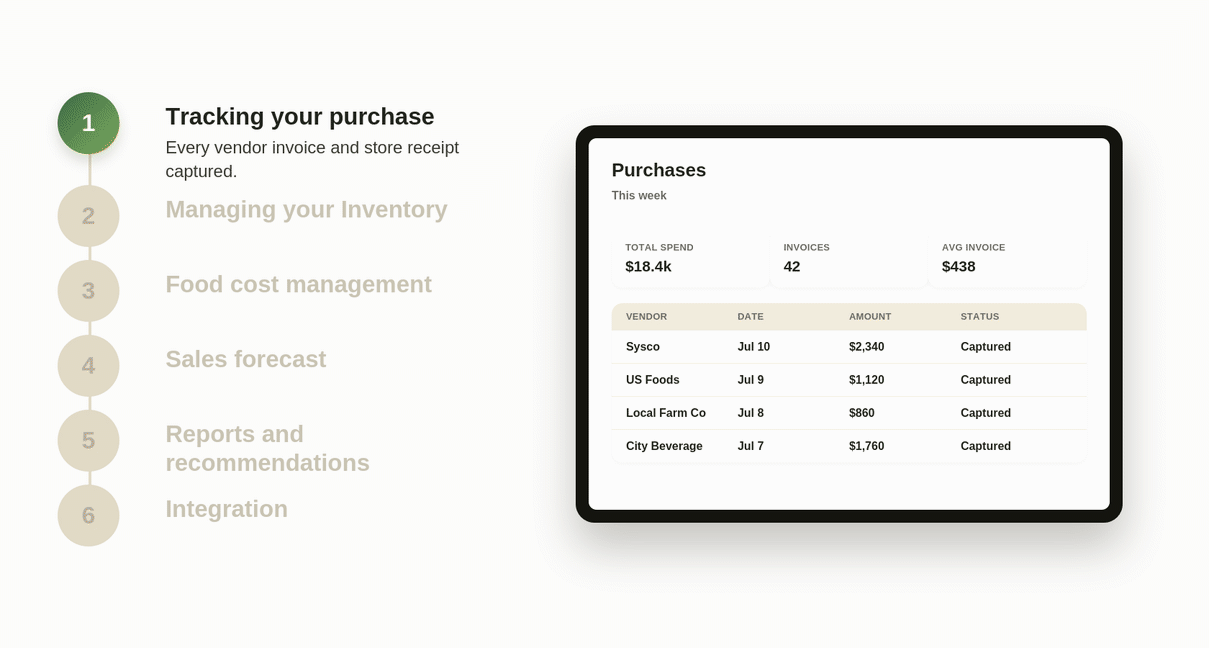Click the Total Spend $18.4k card
Image resolution: width=1209 pixels, height=648 pixels.
pos(691,258)
